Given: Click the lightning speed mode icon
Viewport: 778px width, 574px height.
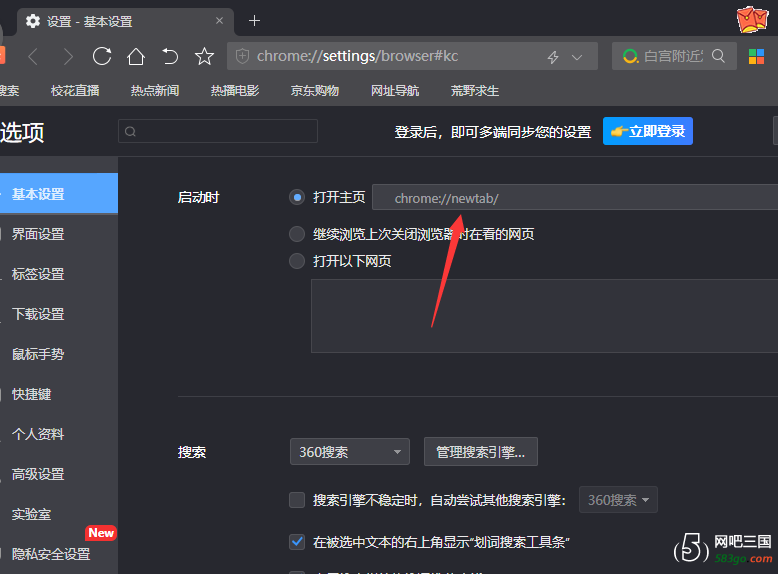Looking at the screenshot, I should click(x=553, y=57).
